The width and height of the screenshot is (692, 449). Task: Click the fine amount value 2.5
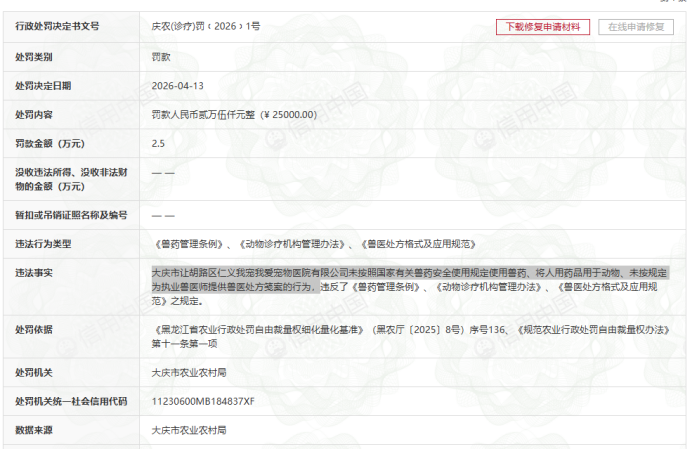point(158,143)
